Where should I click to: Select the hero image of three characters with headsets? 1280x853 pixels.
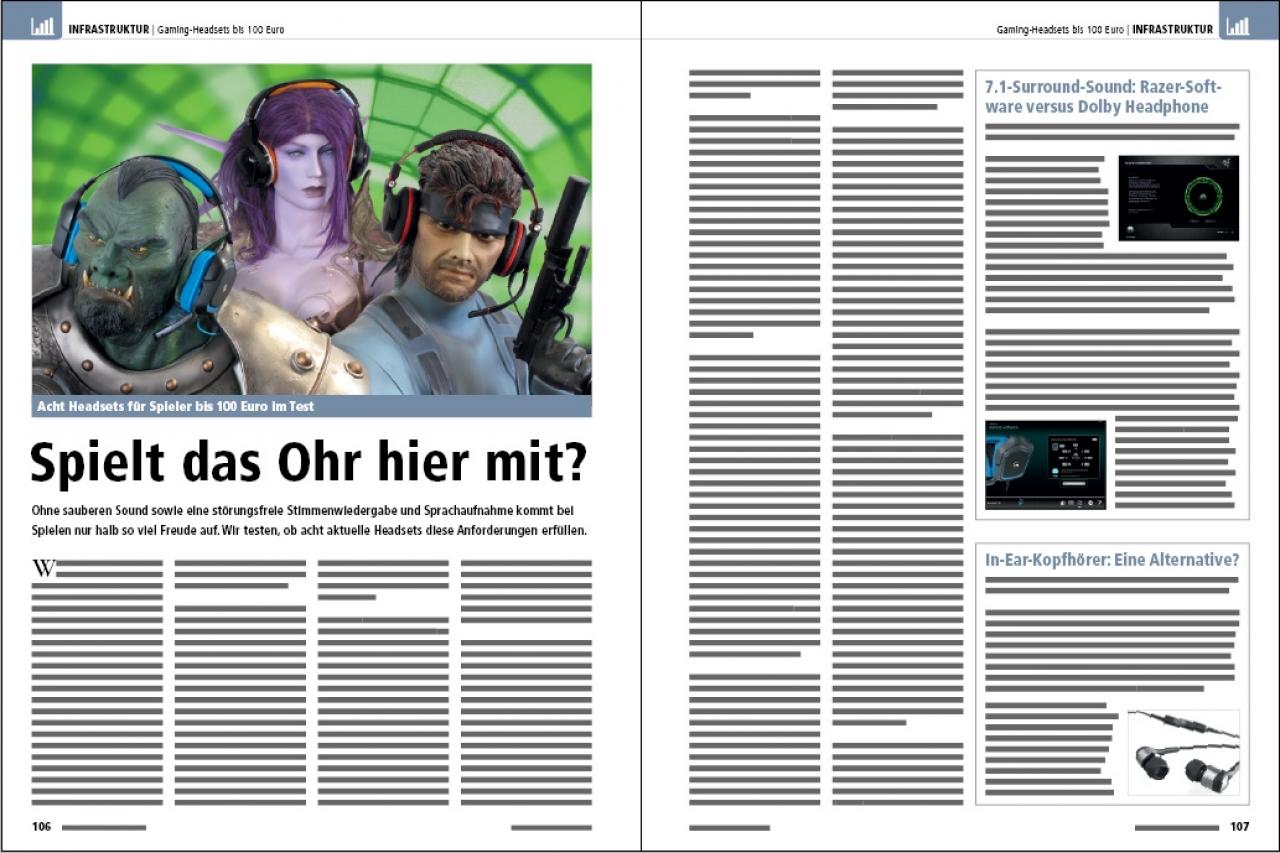pos(312,230)
